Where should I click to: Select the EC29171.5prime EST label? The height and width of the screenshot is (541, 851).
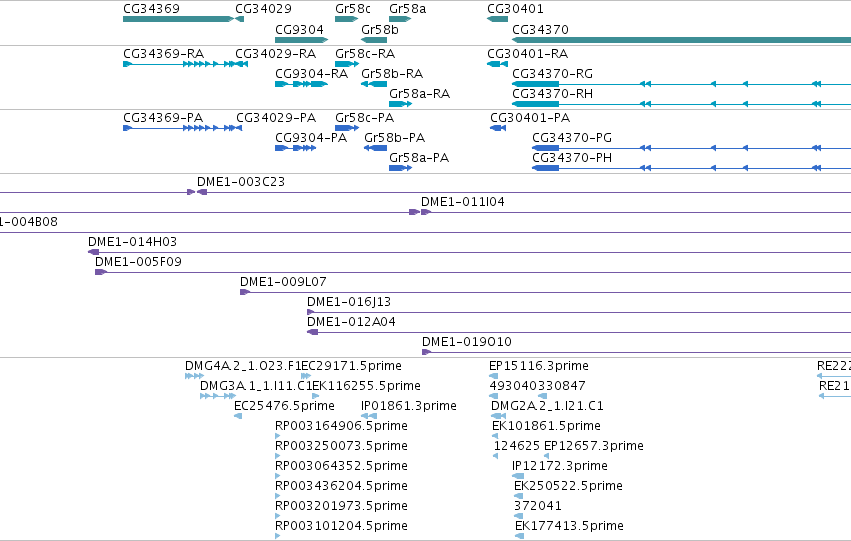tap(351, 366)
